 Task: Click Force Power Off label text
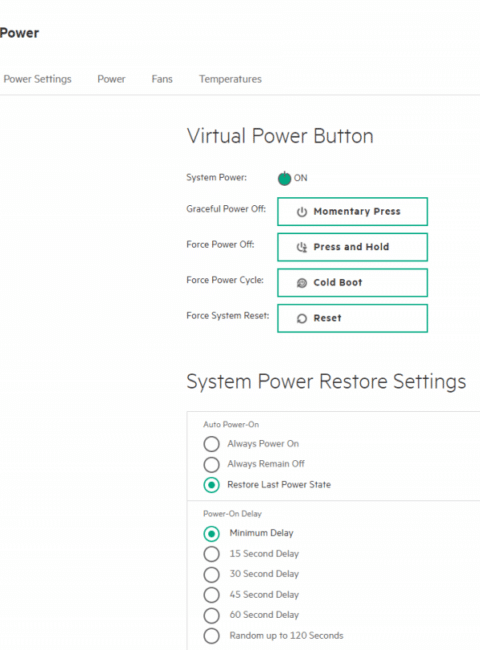[220, 244]
